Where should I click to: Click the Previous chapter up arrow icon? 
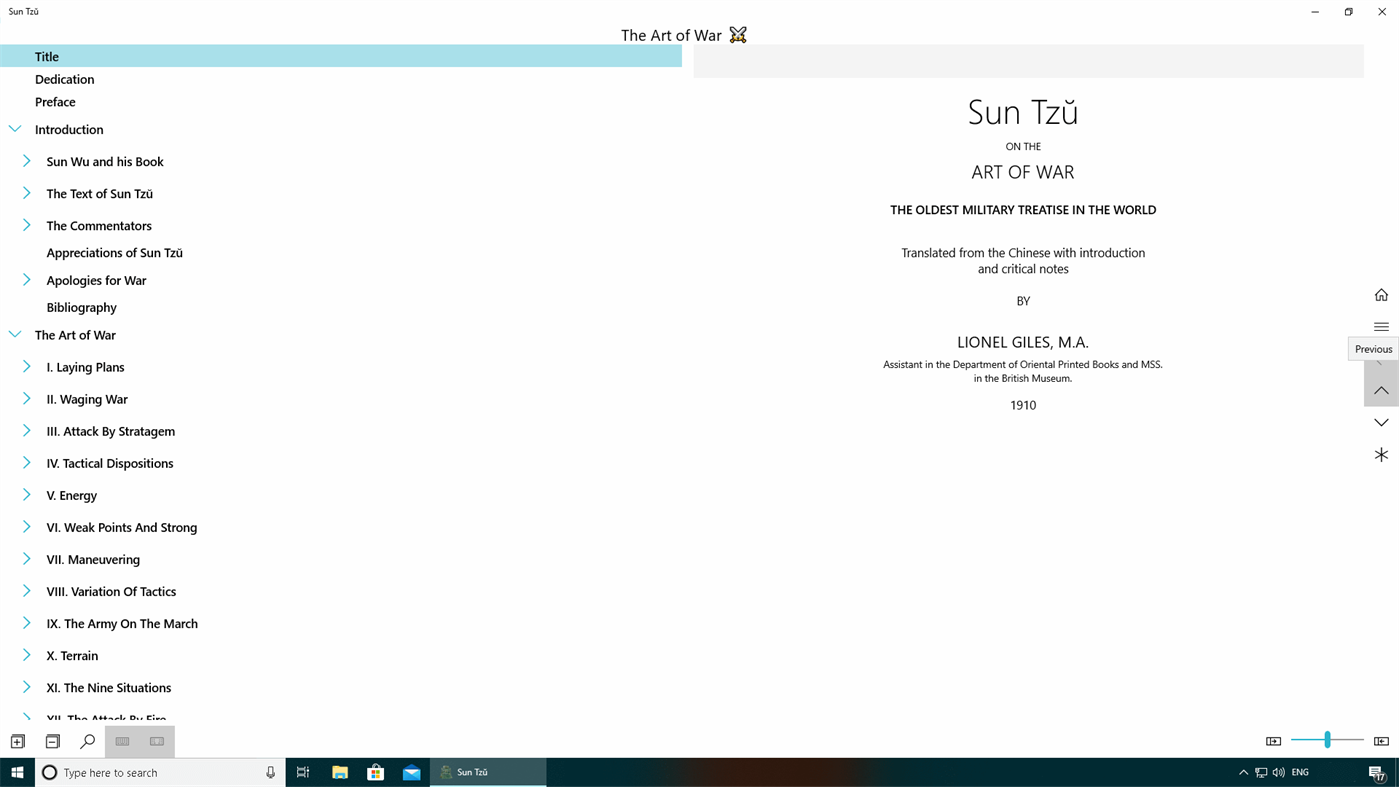point(1381,390)
